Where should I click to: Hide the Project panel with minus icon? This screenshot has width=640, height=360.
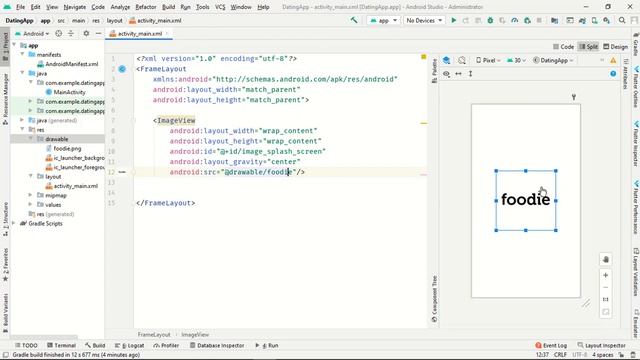98,33
